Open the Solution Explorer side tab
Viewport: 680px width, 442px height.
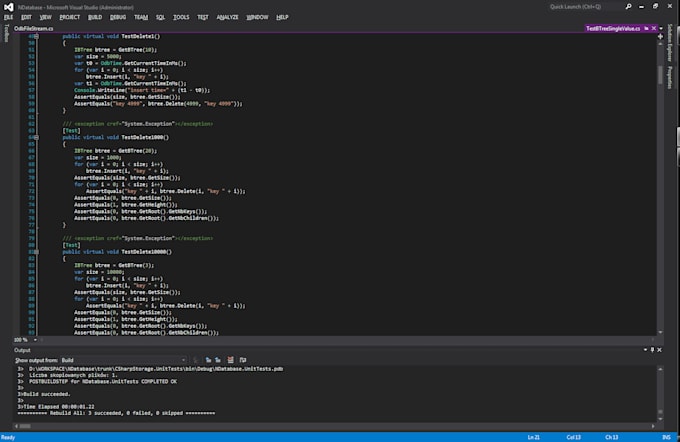(670, 43)
